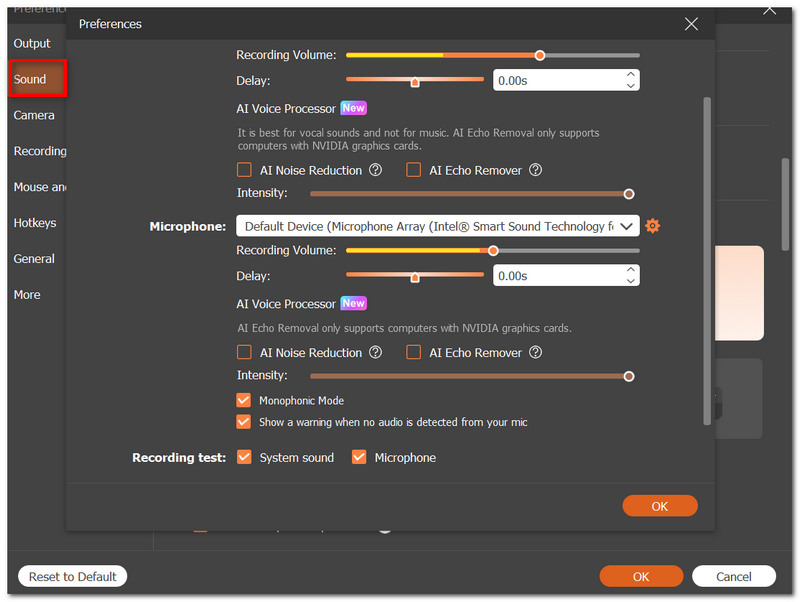The height and width of the screenshot is (602, 800).
Task: Click back window vertical scrollbar
Action: coord(785,204)
